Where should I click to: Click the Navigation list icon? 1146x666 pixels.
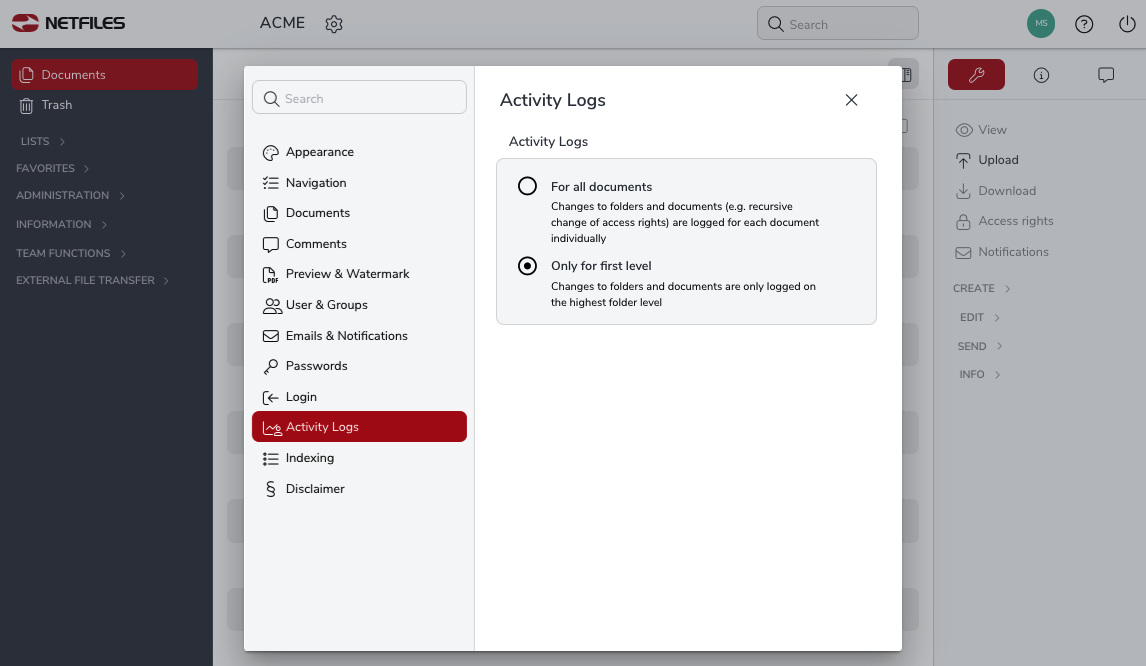pos(270,183)
